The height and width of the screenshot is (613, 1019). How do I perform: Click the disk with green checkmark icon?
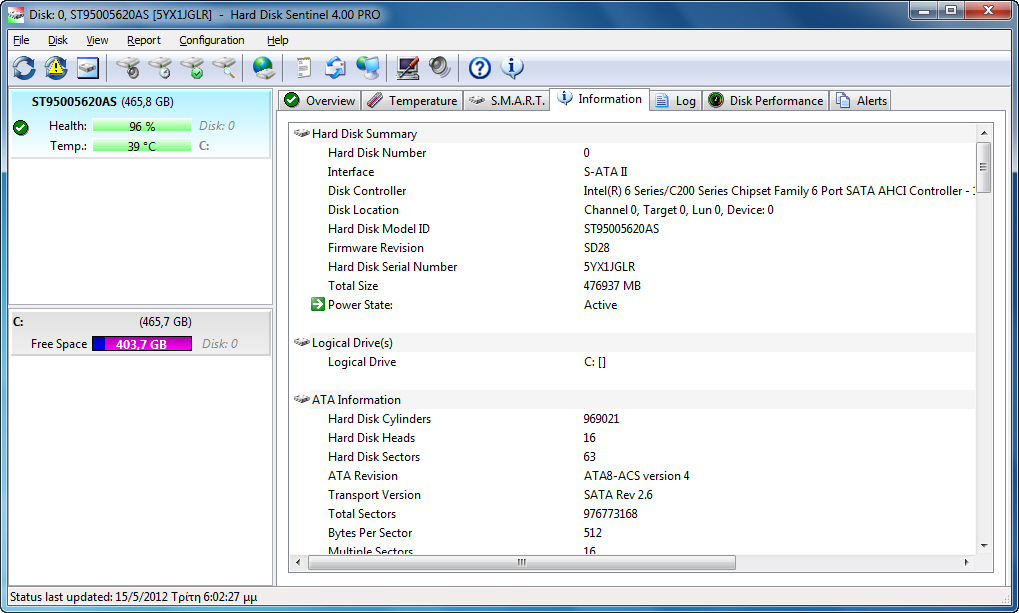click(x=192, y=68)
